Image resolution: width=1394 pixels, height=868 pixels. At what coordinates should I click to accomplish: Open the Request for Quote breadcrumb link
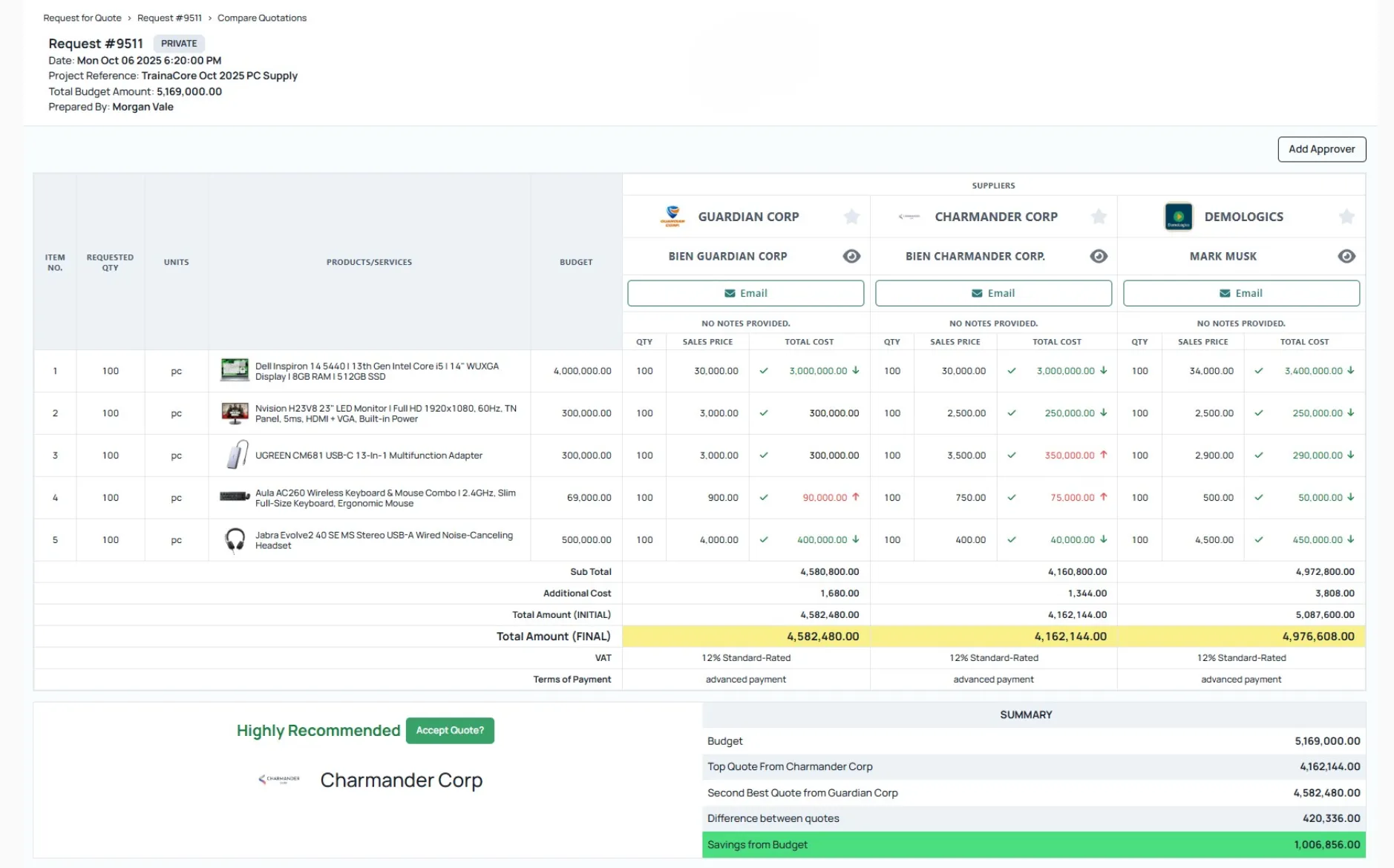82,18
